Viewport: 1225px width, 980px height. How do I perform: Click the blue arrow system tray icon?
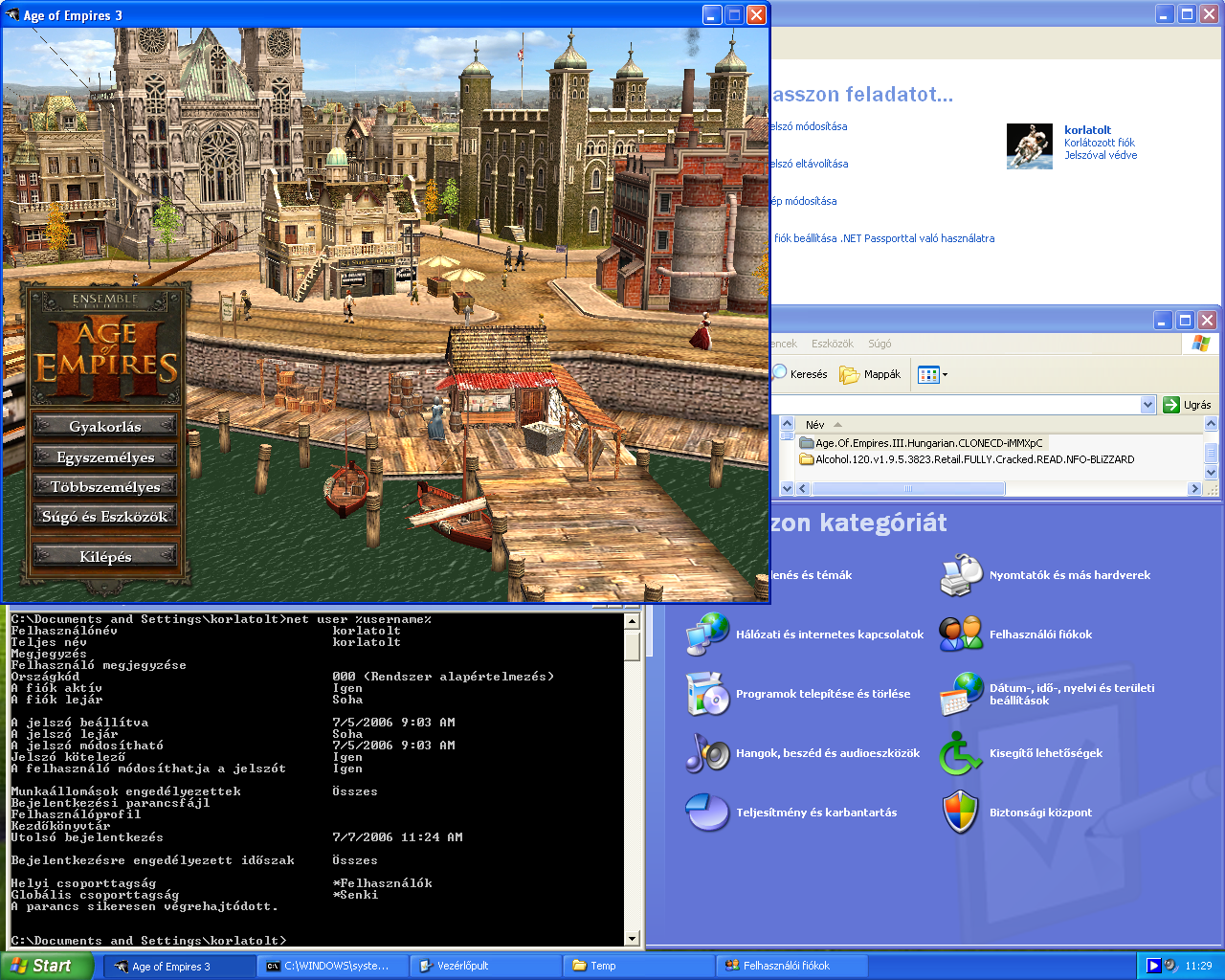(1153, 966)
